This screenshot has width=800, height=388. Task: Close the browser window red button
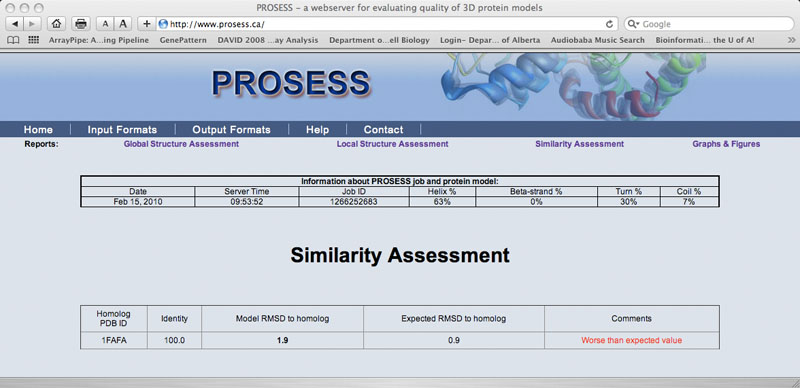click(x=11, y=8)
